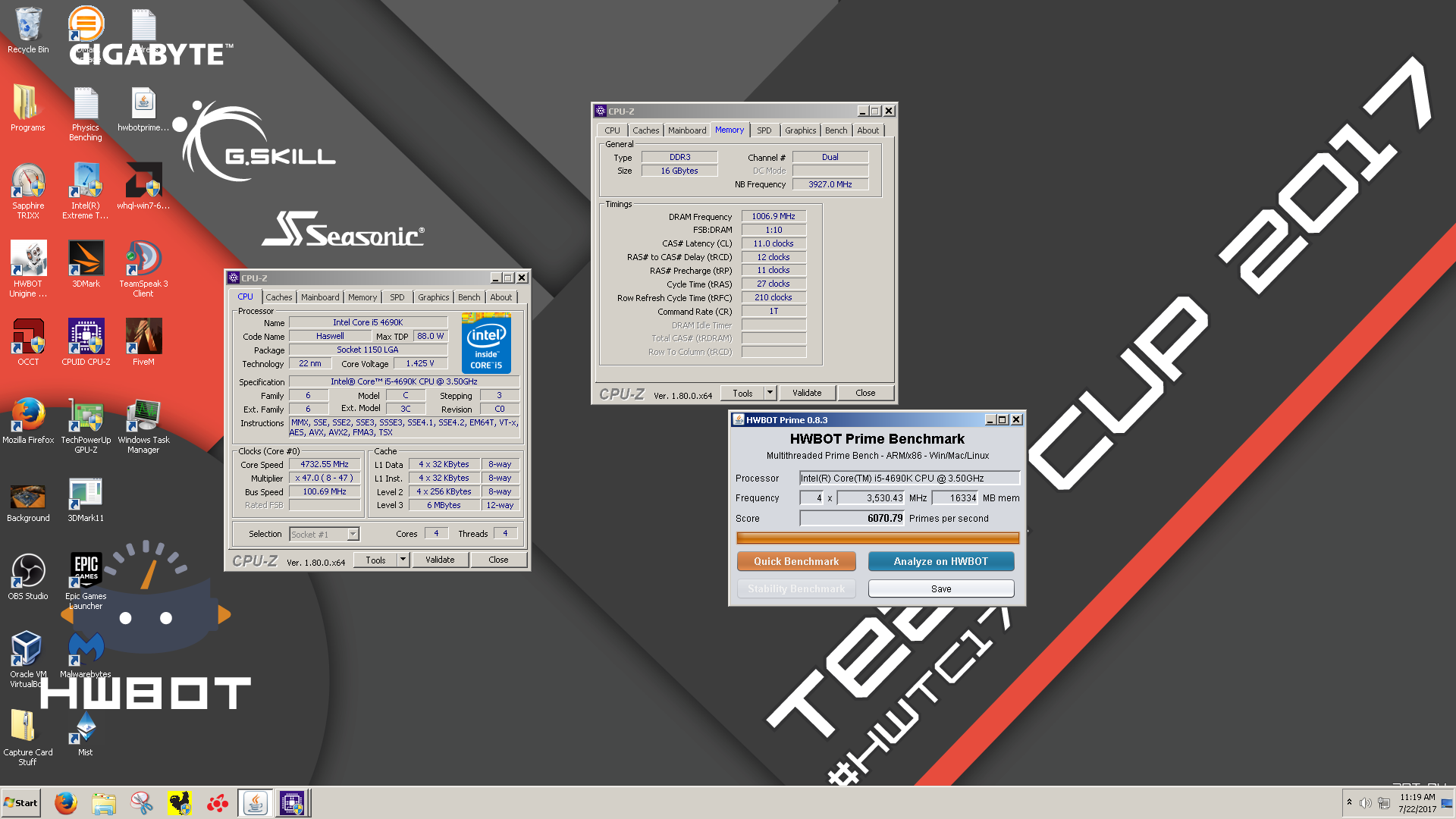This screenshot has height=819, width=1456.
Task: Launch Malwarebytes desktop shortcut
Action: point(86,655)
